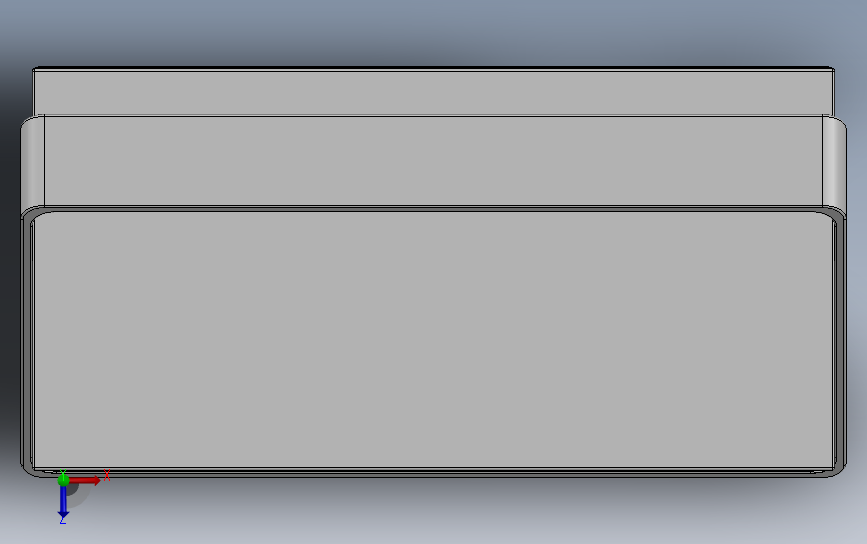This screenshot has width=867, height=544.
Task: Click the blue Z axis arrow
Action: [x=63, y=502]
